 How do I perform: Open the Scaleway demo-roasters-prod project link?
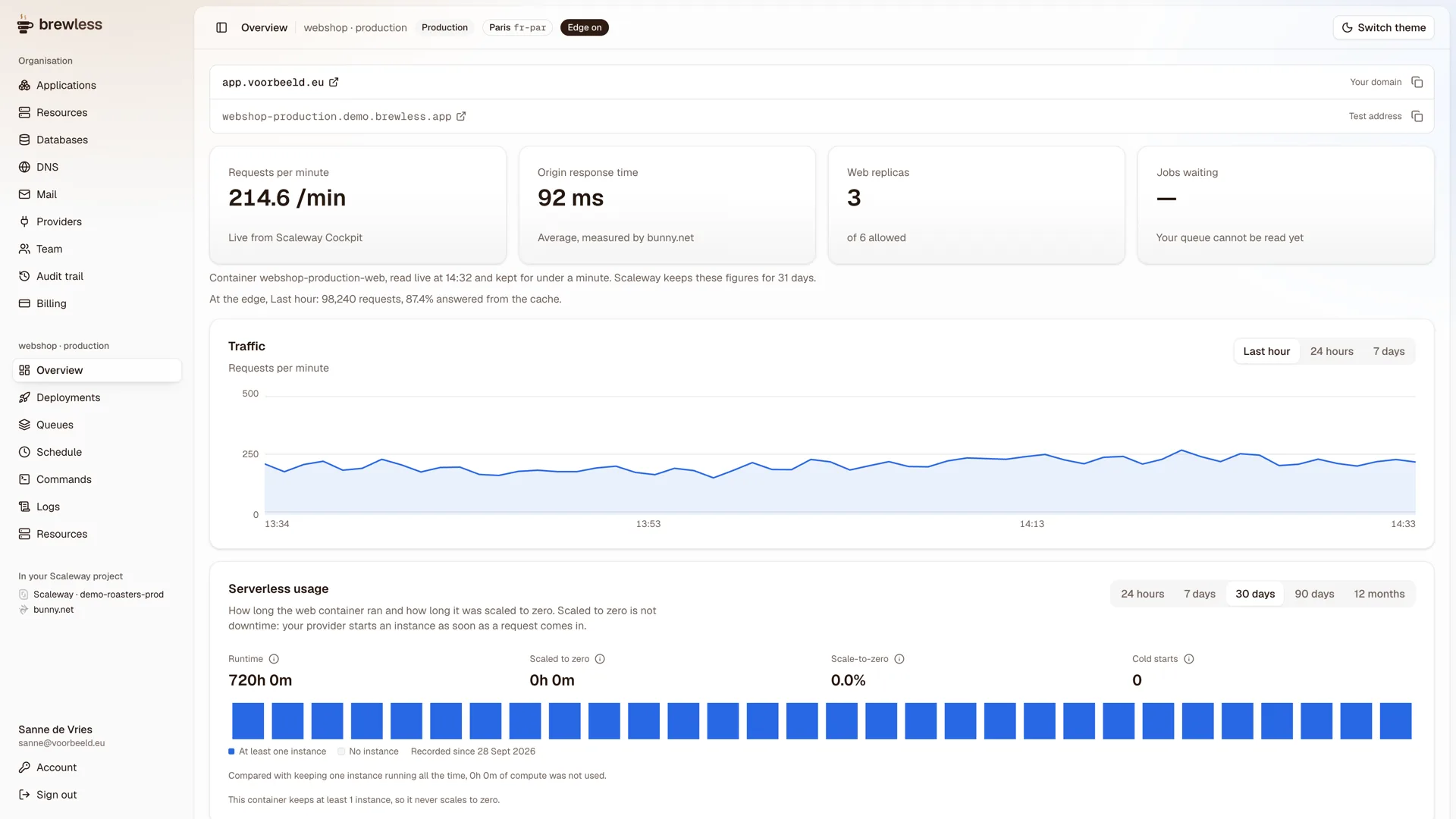click(x=91, y=595)
